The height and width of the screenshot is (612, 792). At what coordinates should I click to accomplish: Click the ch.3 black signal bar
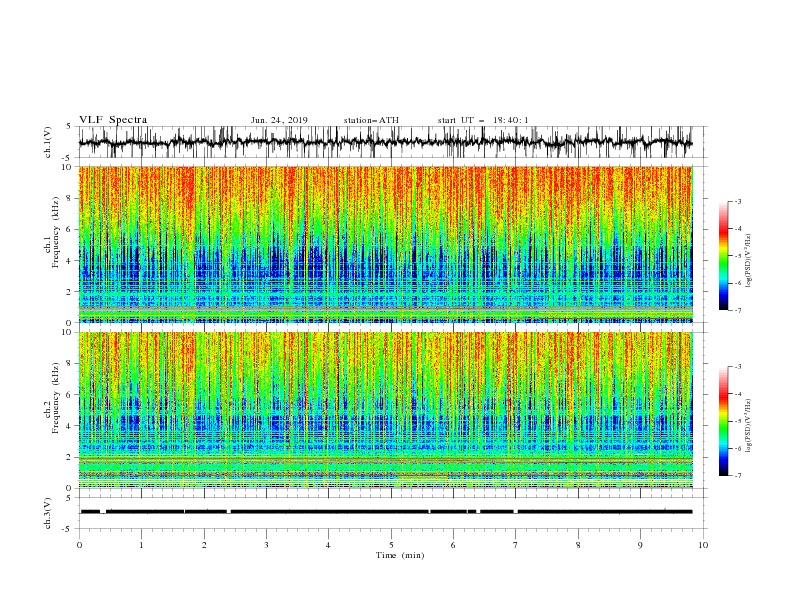click(x=386, y=512)
